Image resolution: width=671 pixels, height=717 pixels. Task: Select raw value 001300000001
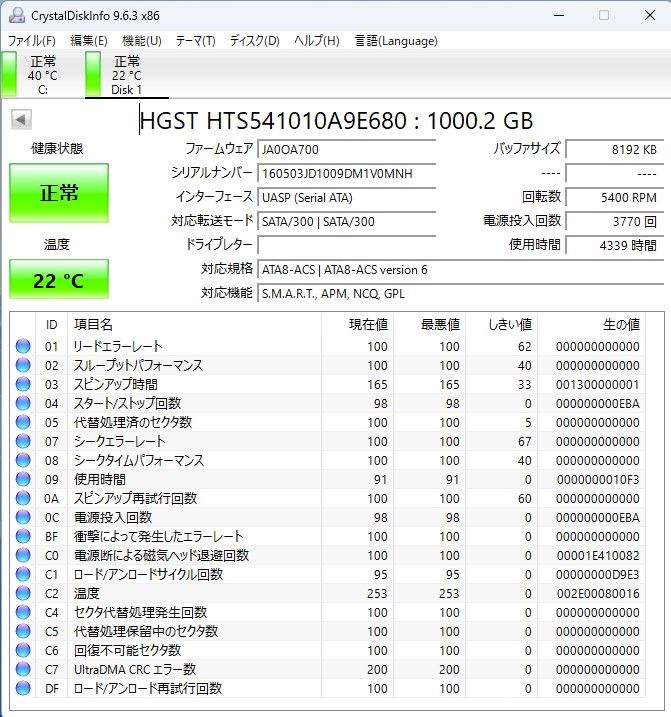point(598,385)
